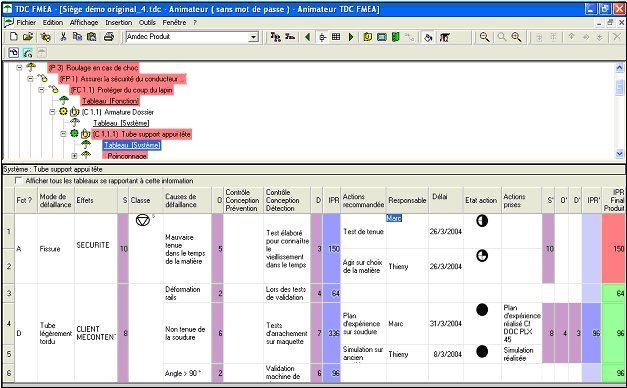Click the screen monitor toolbar icon
The height and width of the screenshot is (388, 627).
pos(382,37)
